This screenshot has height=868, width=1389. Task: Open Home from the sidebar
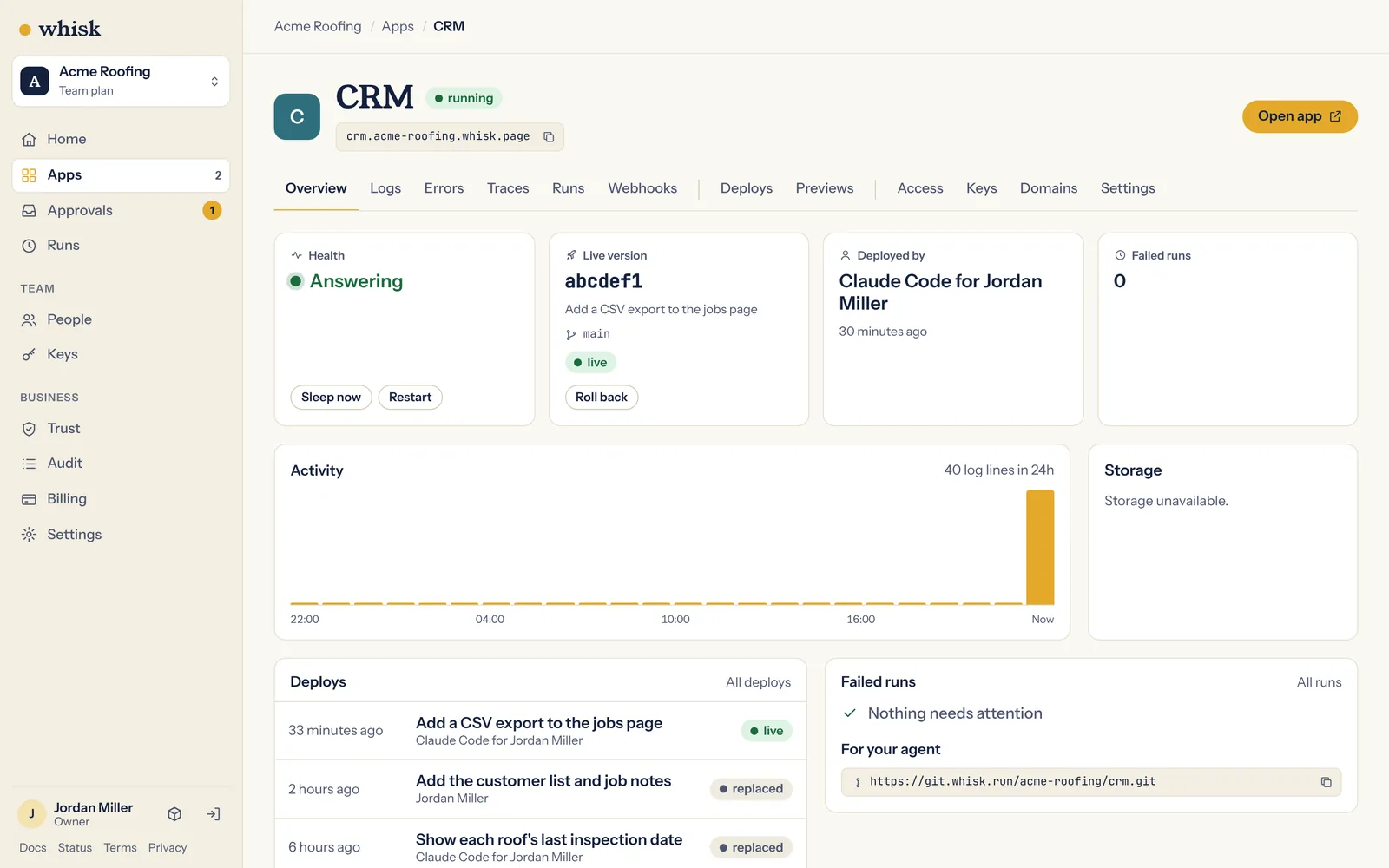[x=121, y=139]
